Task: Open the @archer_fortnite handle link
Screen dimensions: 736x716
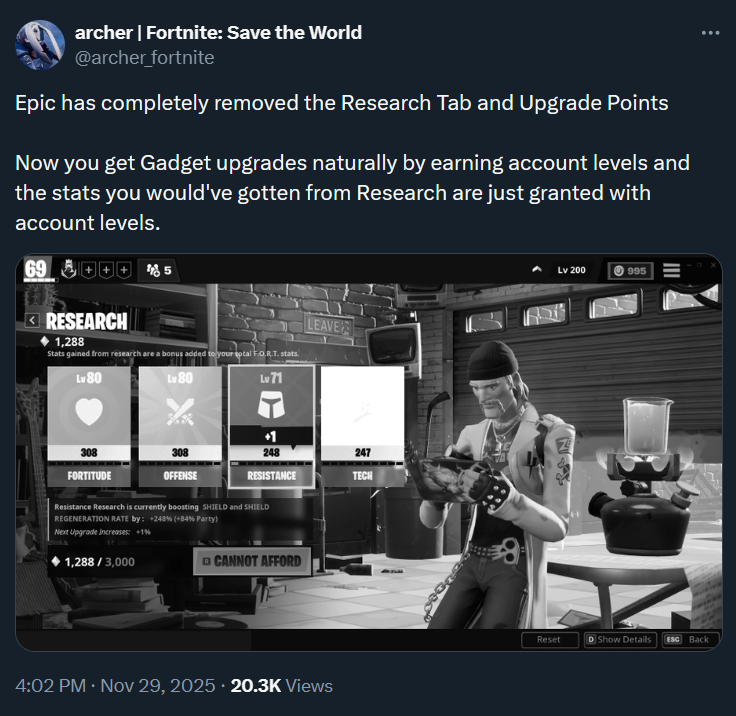Action: point(145,58)
